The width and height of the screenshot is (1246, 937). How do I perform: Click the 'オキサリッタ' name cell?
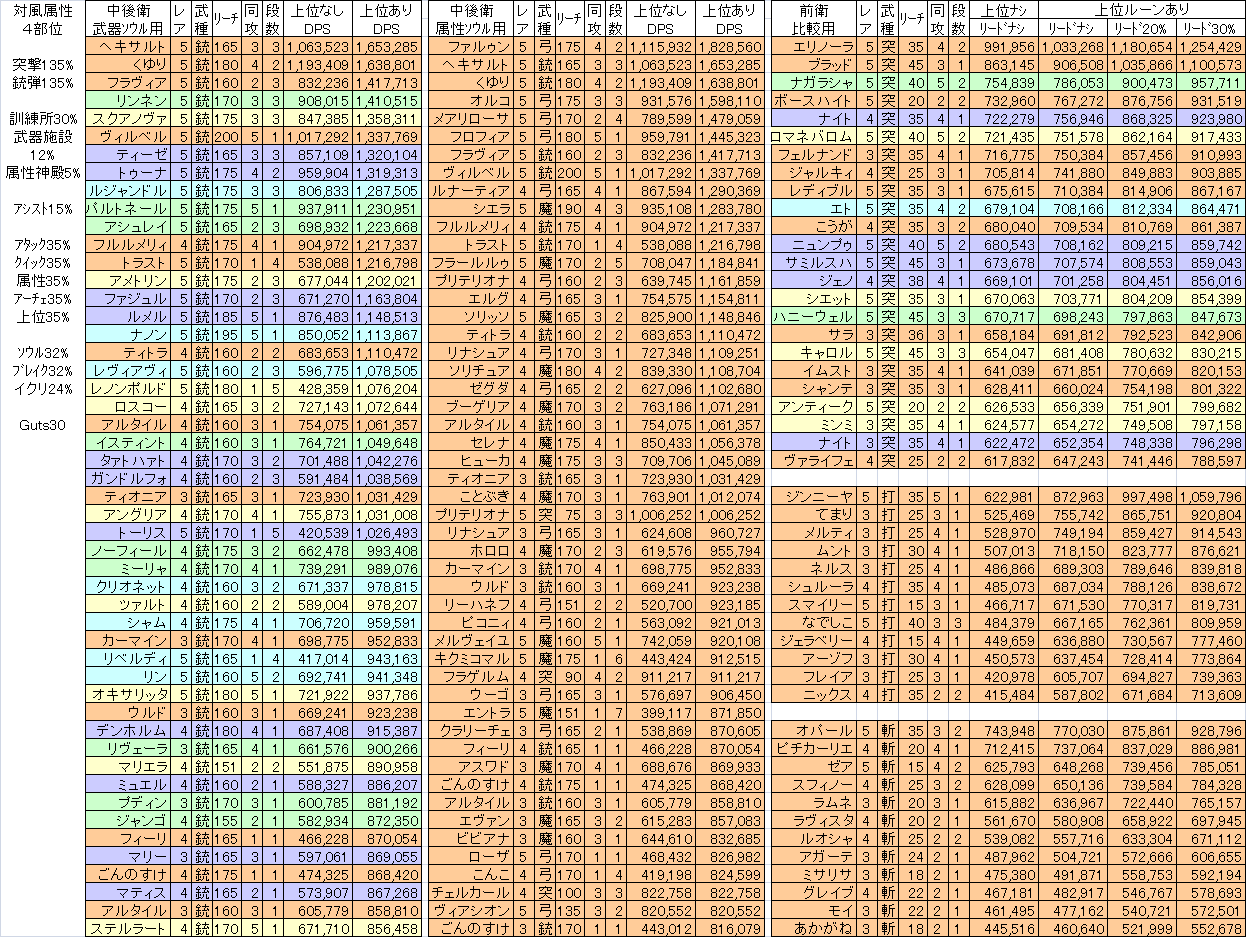click(x=127, y=694)
